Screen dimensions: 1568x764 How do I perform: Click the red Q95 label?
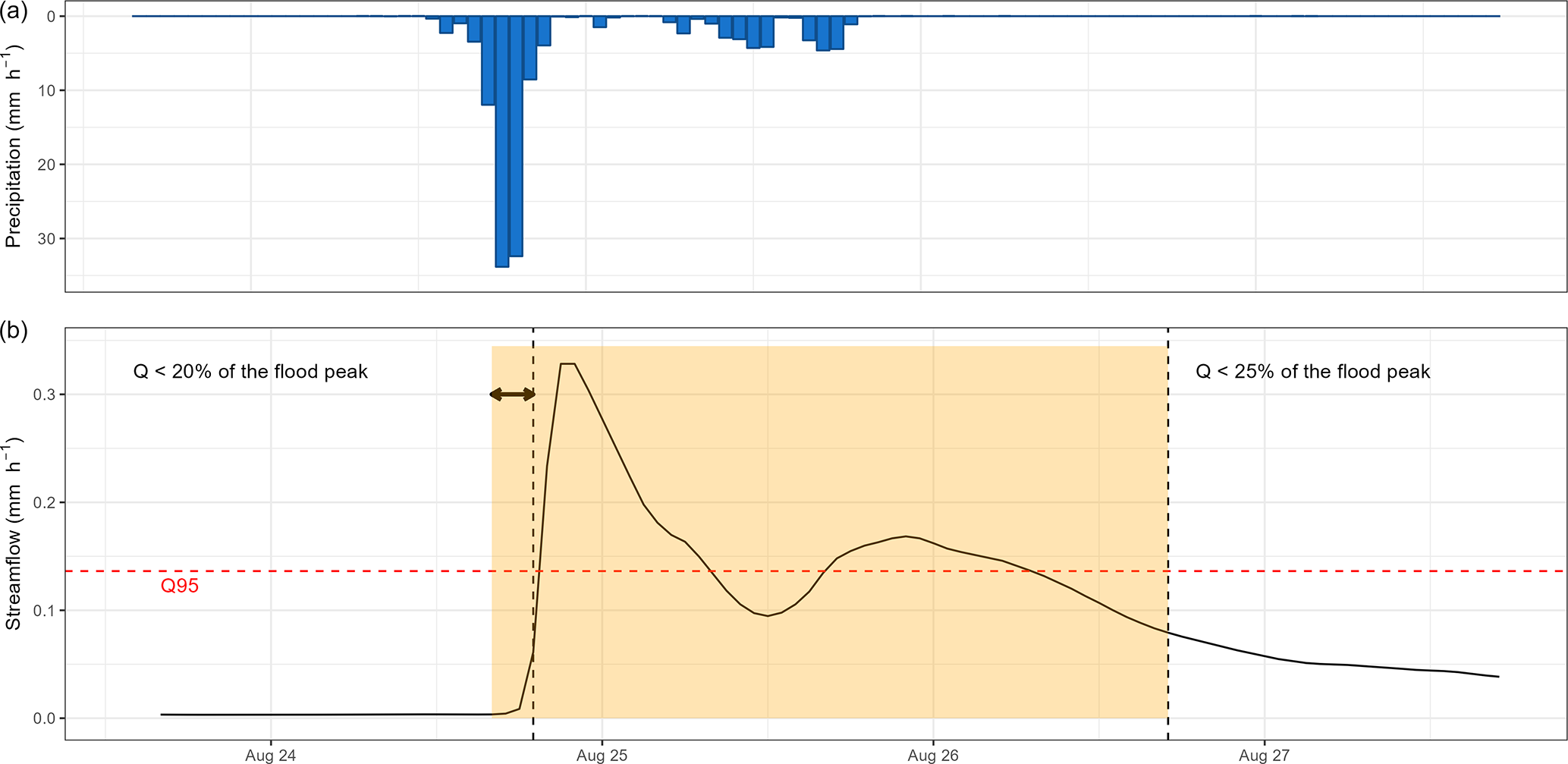(x=180, y=586)
